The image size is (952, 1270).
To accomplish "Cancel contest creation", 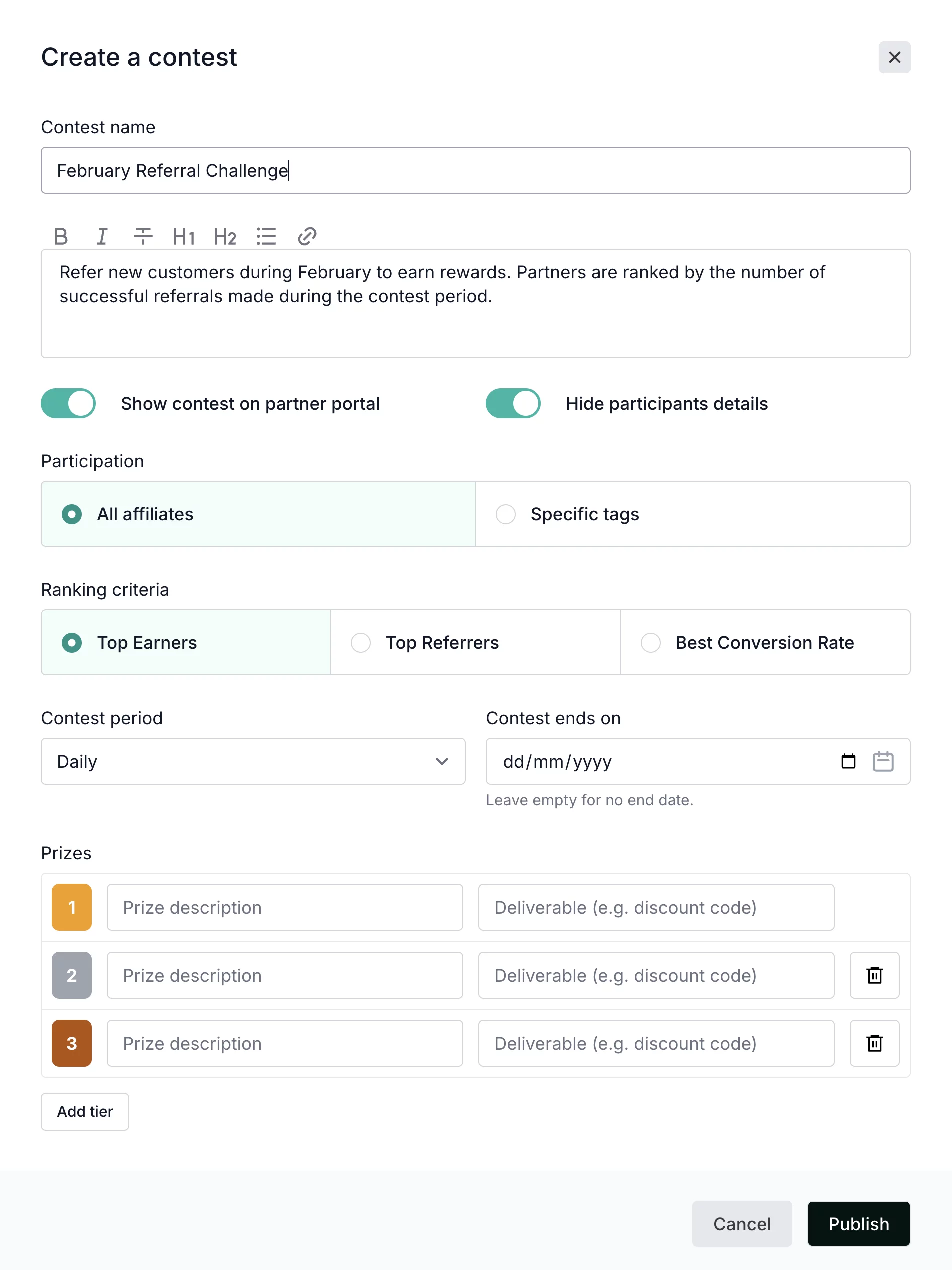I will point(742,1224).
